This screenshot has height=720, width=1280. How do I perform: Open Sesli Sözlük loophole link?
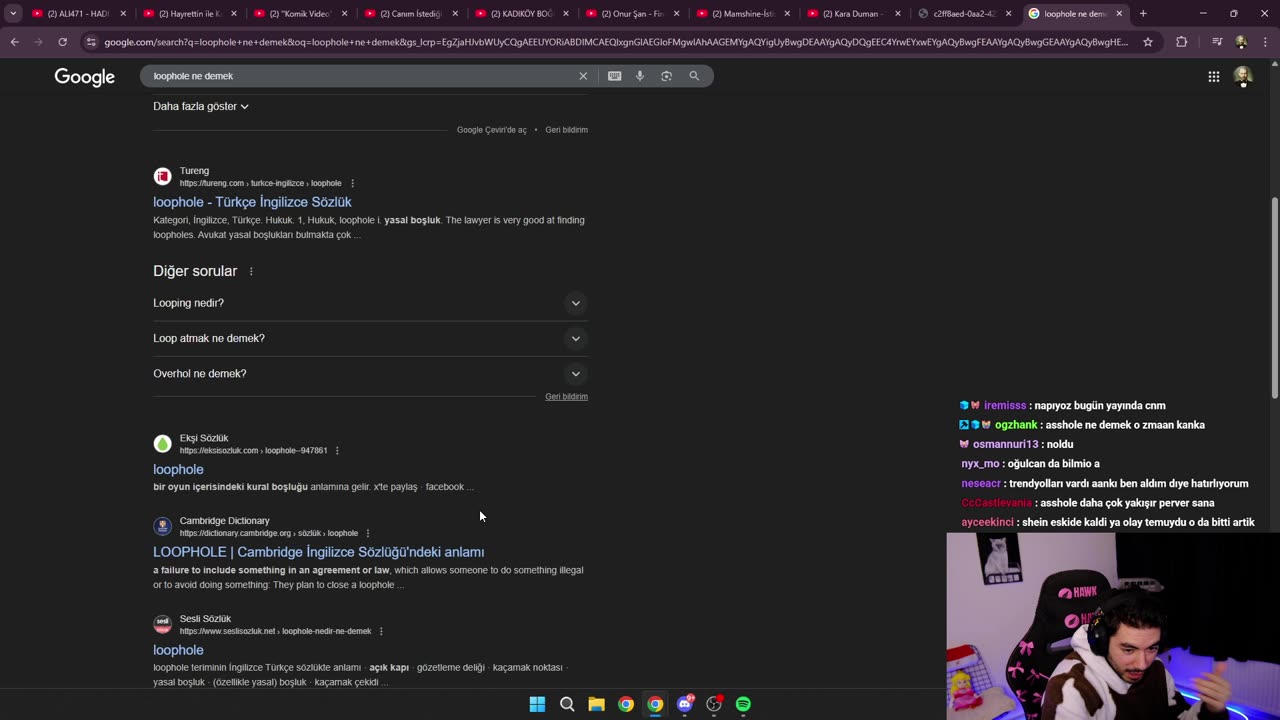tap(178, 650)
